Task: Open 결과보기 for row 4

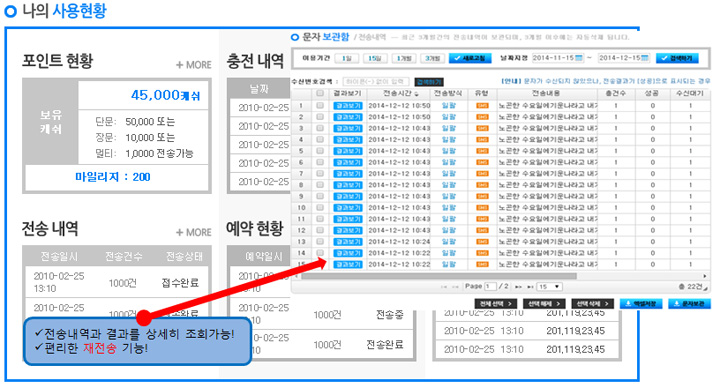Action: tap(348, 140)
